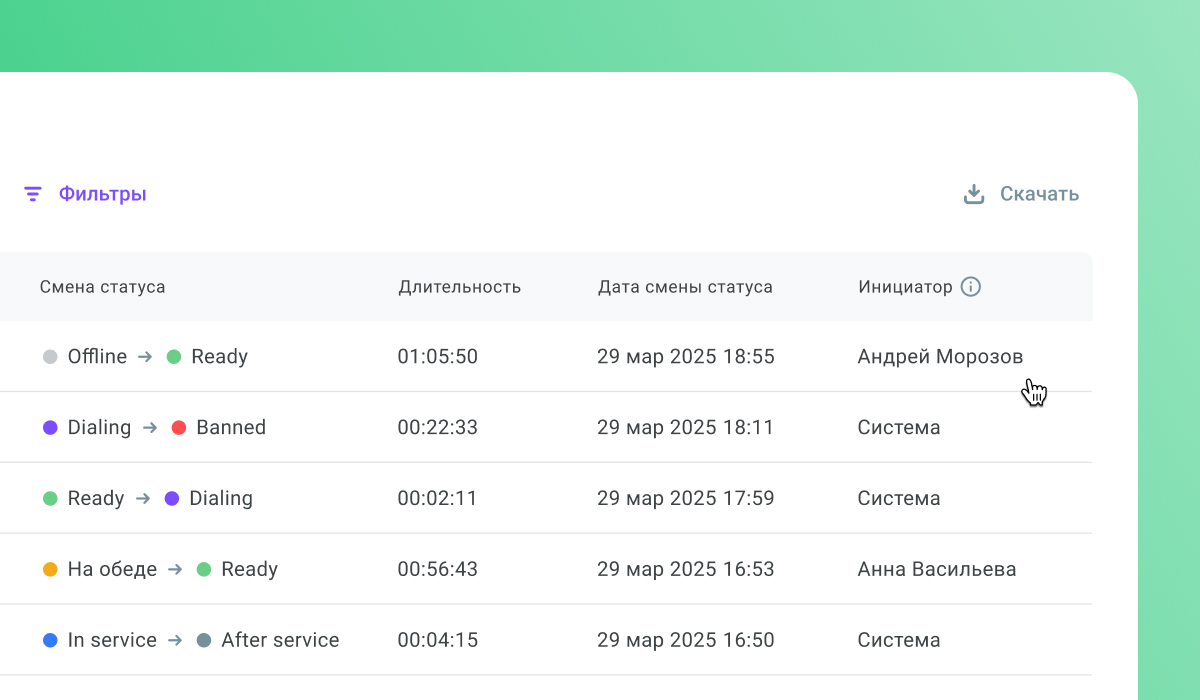Sort by Смена статуса column header
Image resolution: width=1200 pixels, height=700 pixels.
pos(103,287)
